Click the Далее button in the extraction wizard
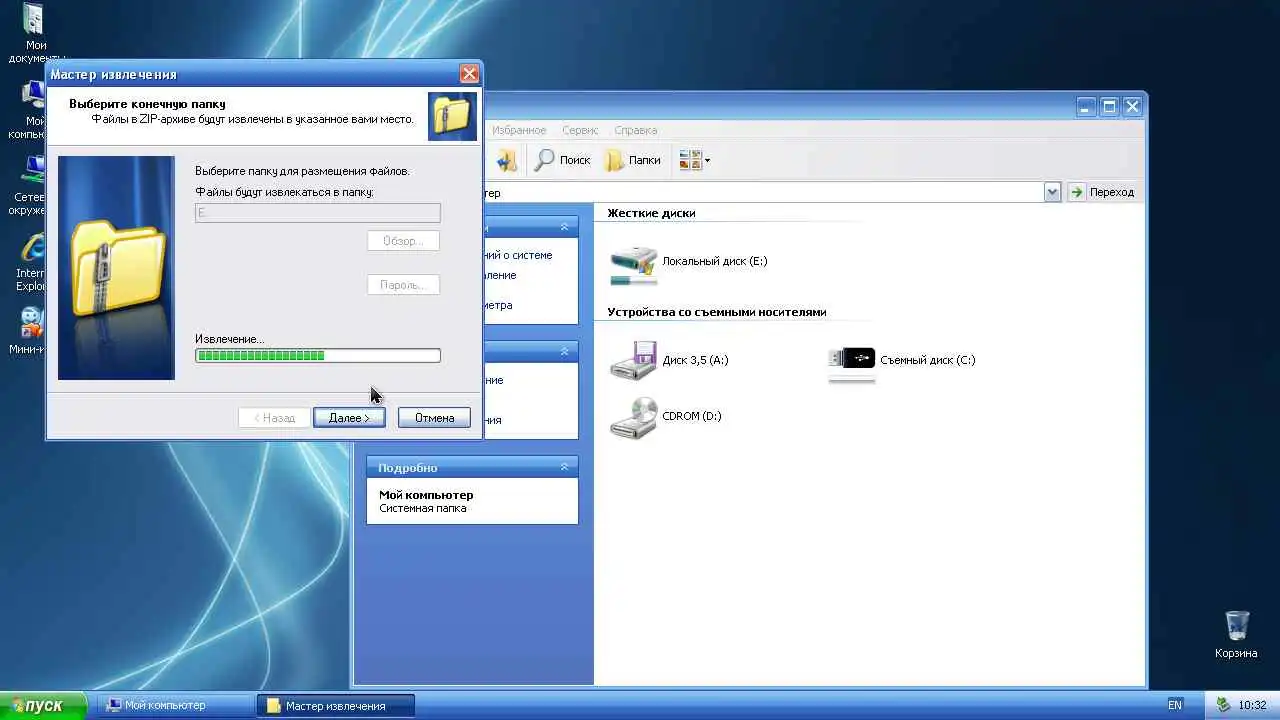This screenshot has width=1280, height=720. point(349,418)
